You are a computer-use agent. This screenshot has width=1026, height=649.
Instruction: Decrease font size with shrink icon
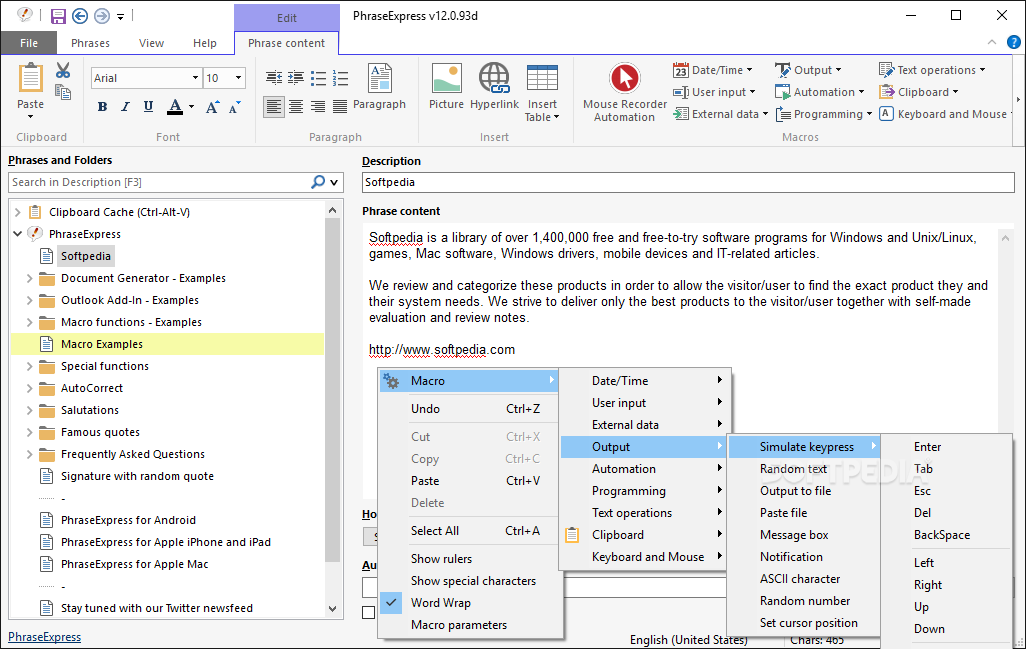pos(235,107)
